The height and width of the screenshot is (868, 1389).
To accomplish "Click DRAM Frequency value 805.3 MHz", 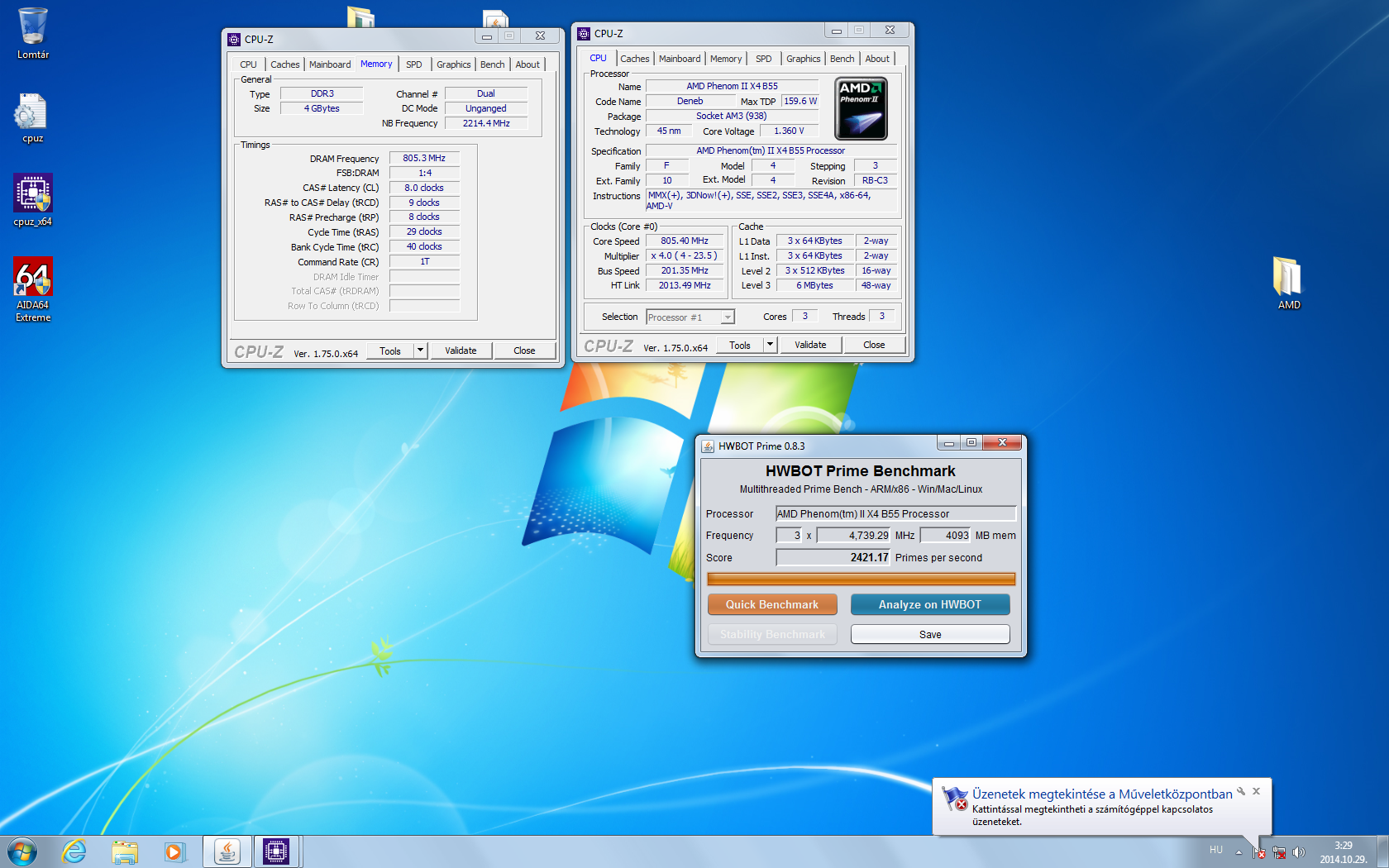I will point(424,158).
